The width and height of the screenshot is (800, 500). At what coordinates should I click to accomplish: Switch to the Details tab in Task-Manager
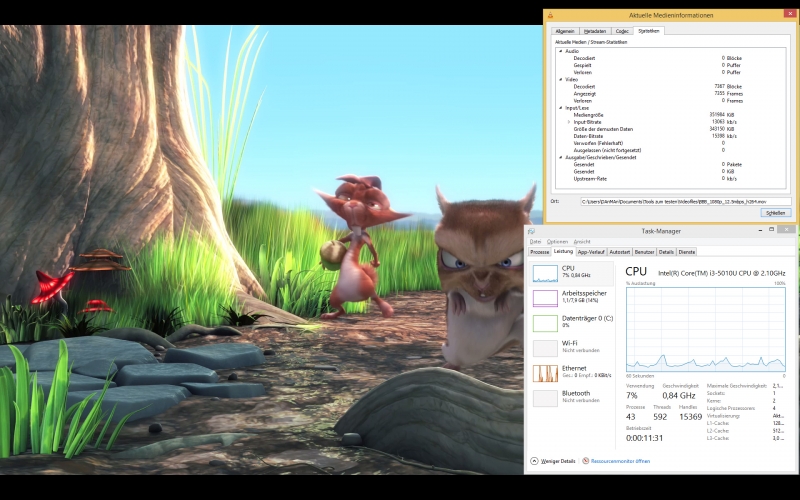(666, 252)
